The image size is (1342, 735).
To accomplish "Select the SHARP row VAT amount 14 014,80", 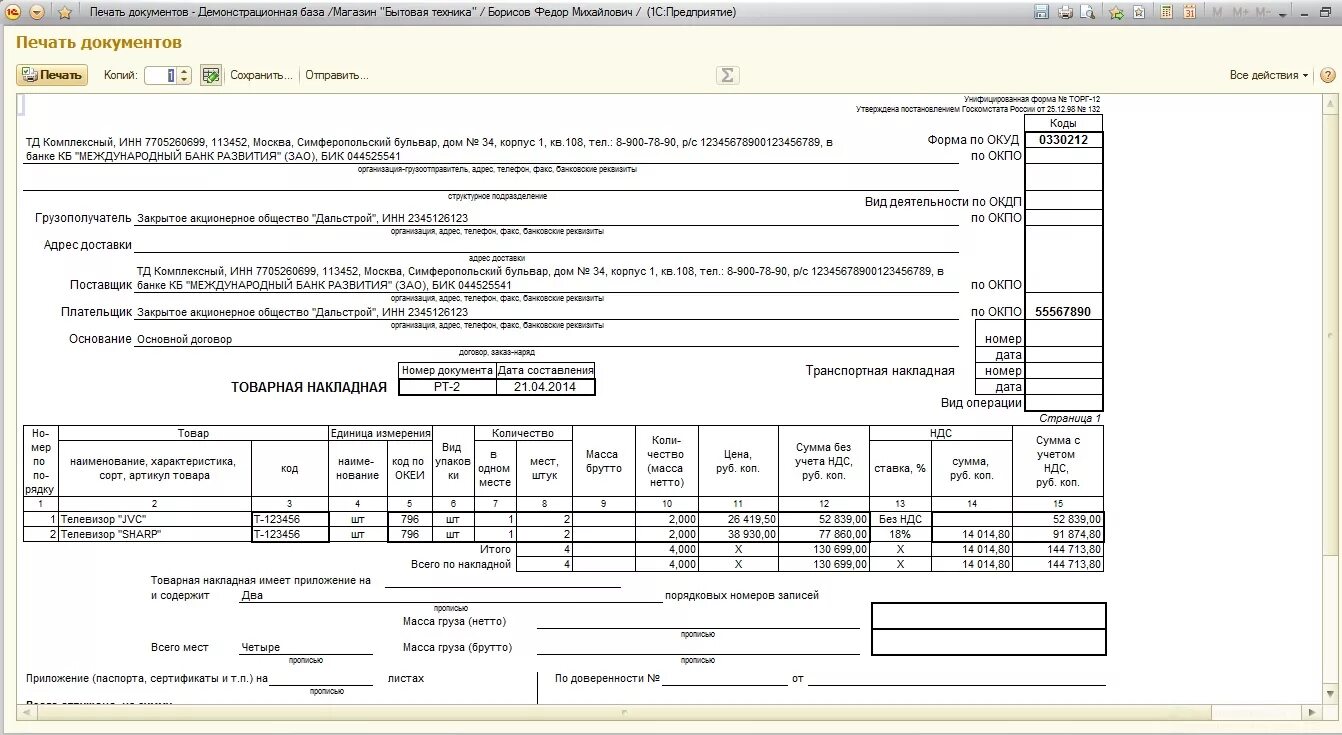I will [971, 534].
